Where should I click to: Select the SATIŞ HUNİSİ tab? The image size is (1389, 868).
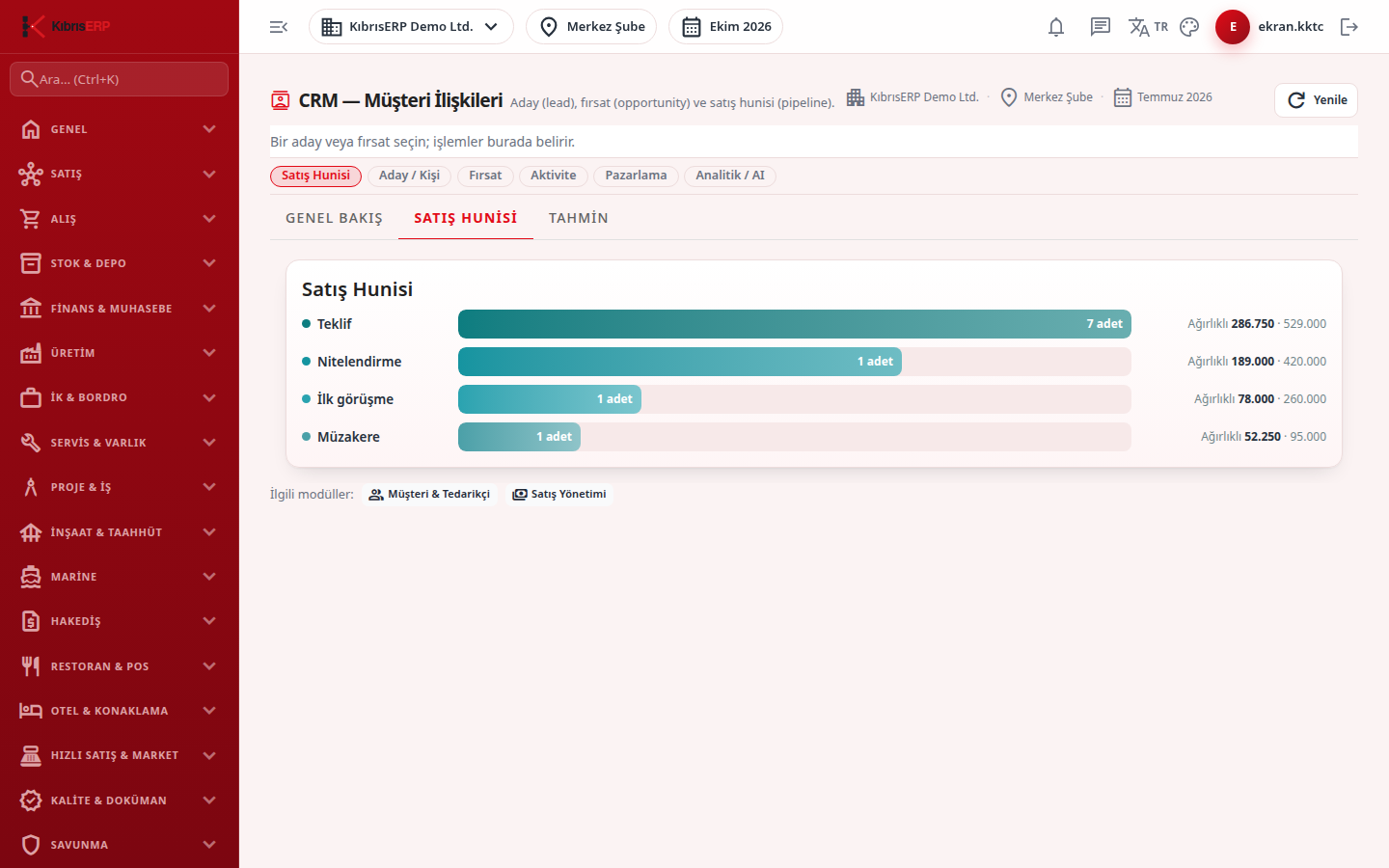466,218
